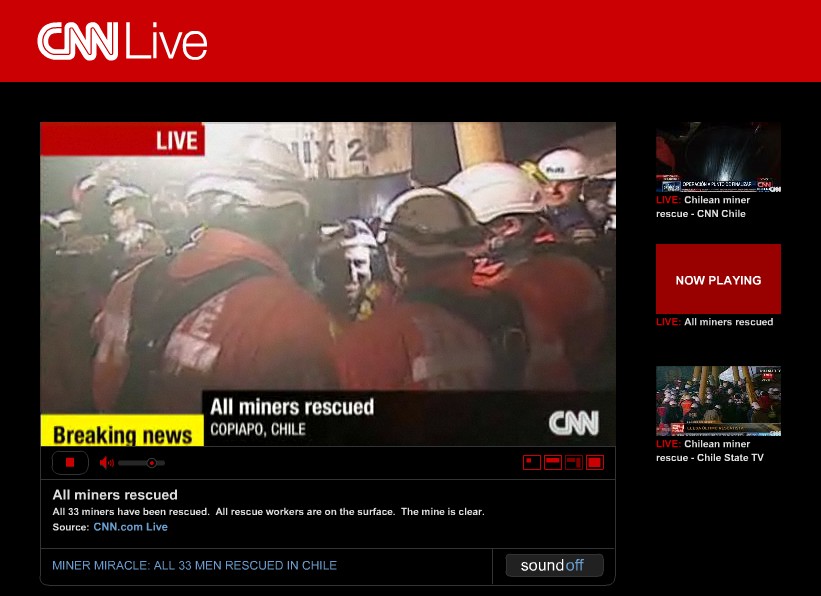Select the 'All miners rescued' video title
The width and height of the screenshot is (821, 596).
115,495
